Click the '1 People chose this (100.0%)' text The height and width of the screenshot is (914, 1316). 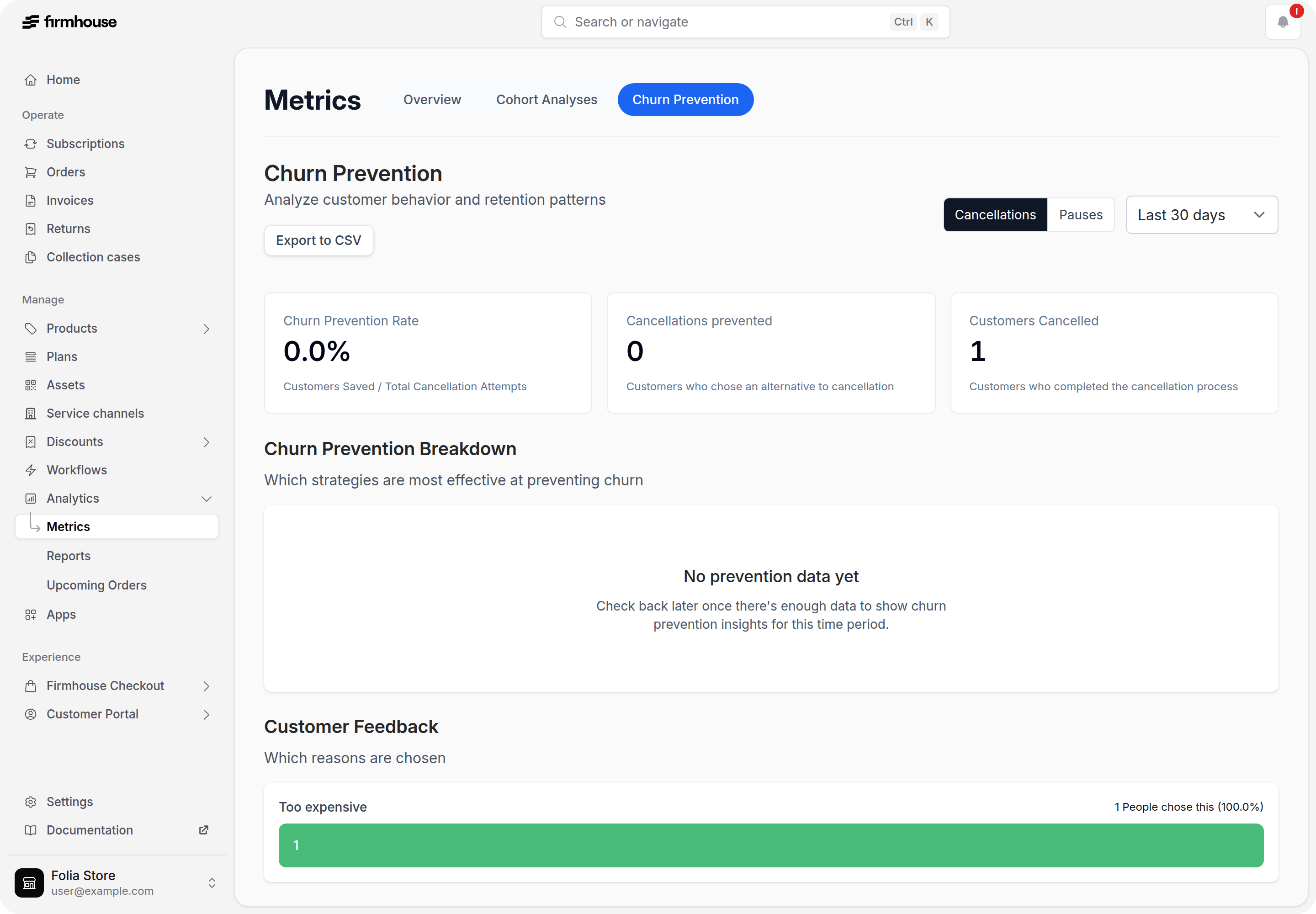[x=1189, y=807]
